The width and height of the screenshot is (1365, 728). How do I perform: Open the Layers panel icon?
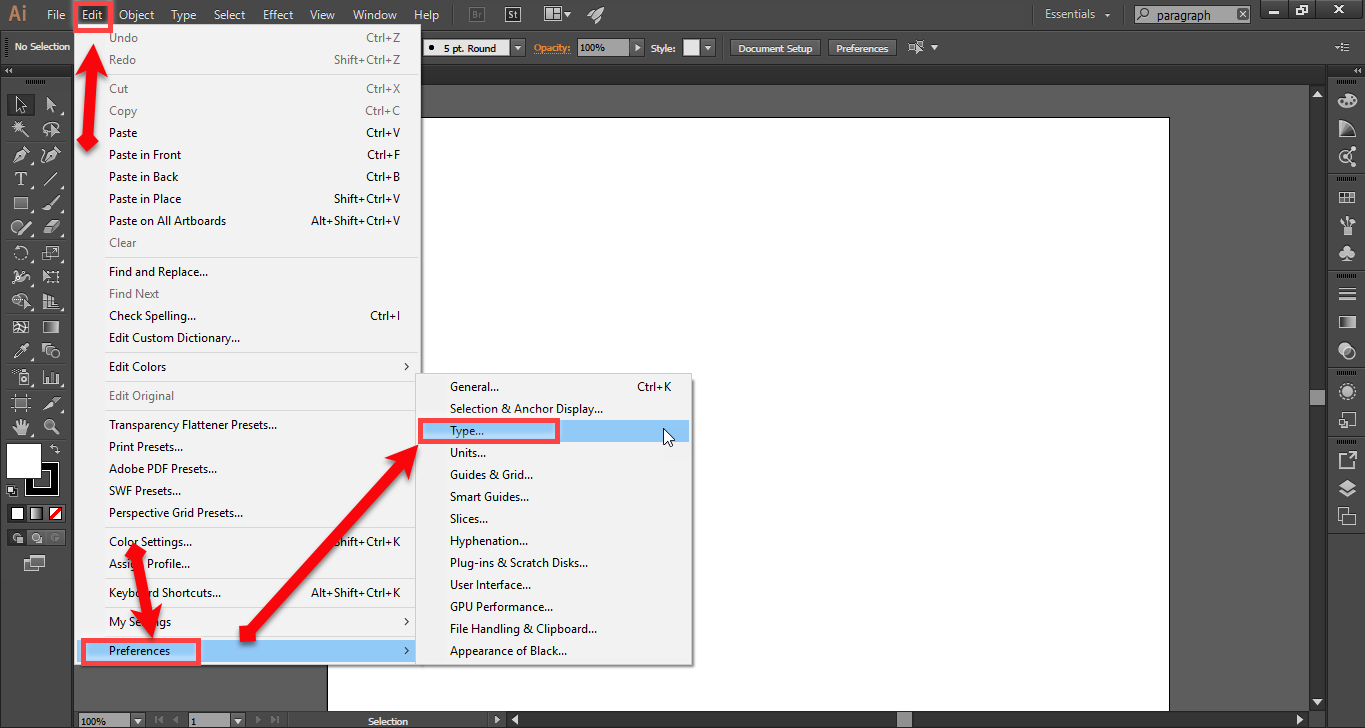click(x=1347, y=489)
